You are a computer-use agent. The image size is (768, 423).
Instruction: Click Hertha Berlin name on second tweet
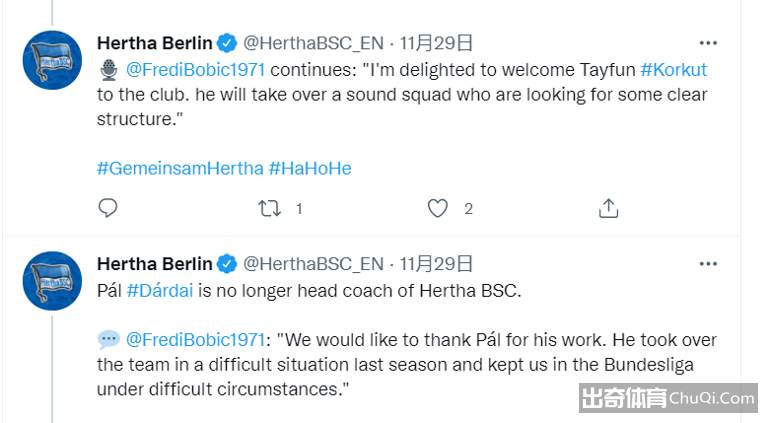[x=155, y=264]
